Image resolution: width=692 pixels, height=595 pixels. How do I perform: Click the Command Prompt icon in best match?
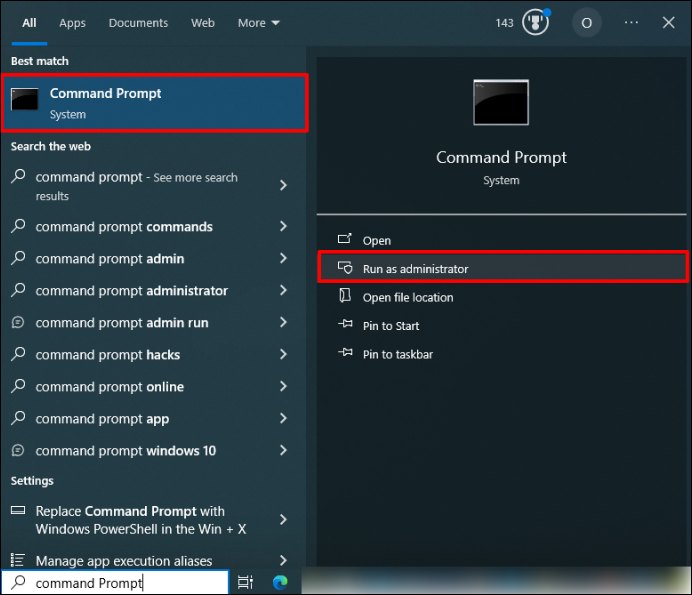25,99
